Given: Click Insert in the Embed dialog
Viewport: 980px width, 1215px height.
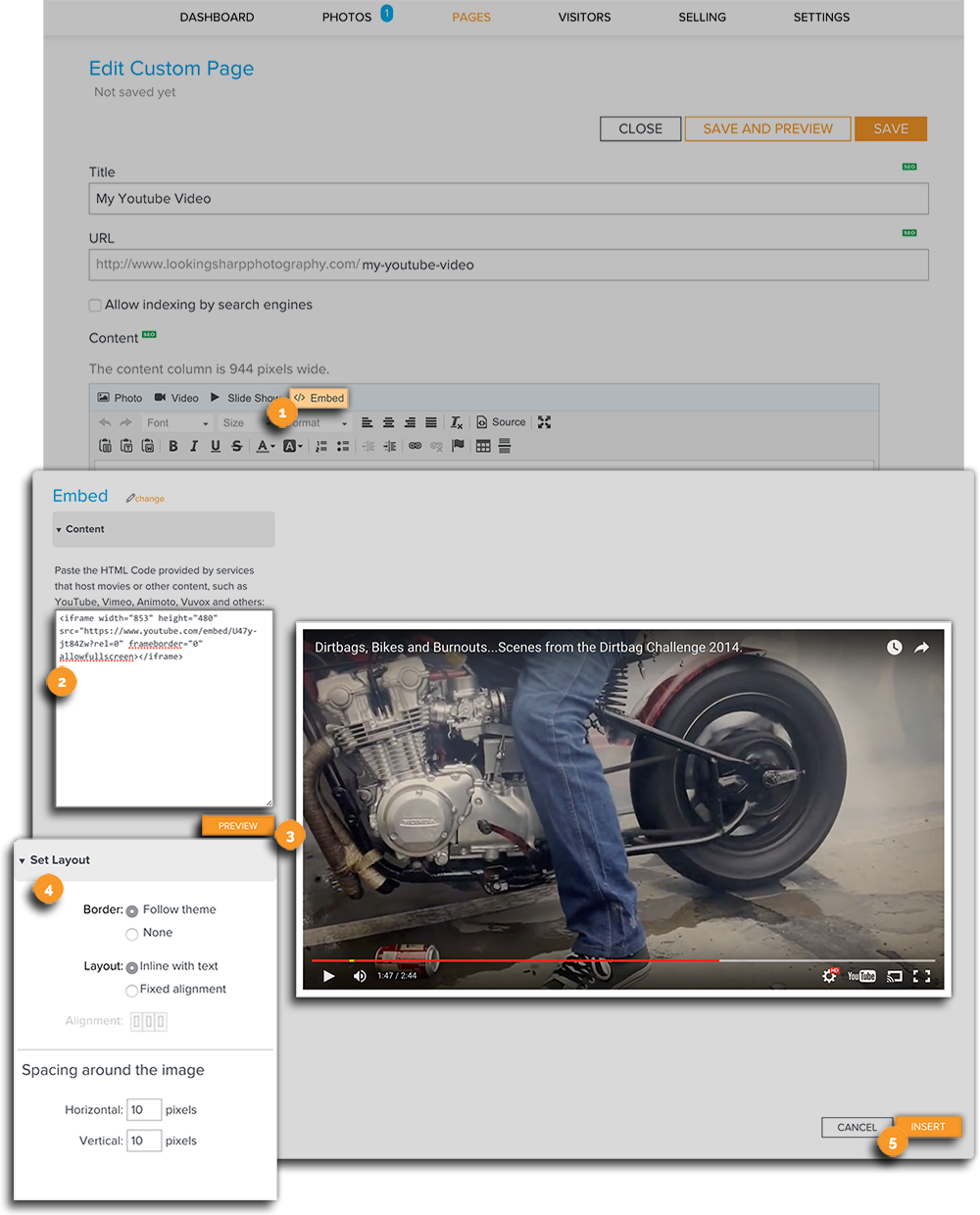Looking at the screenshot, I should point(928,1127).
